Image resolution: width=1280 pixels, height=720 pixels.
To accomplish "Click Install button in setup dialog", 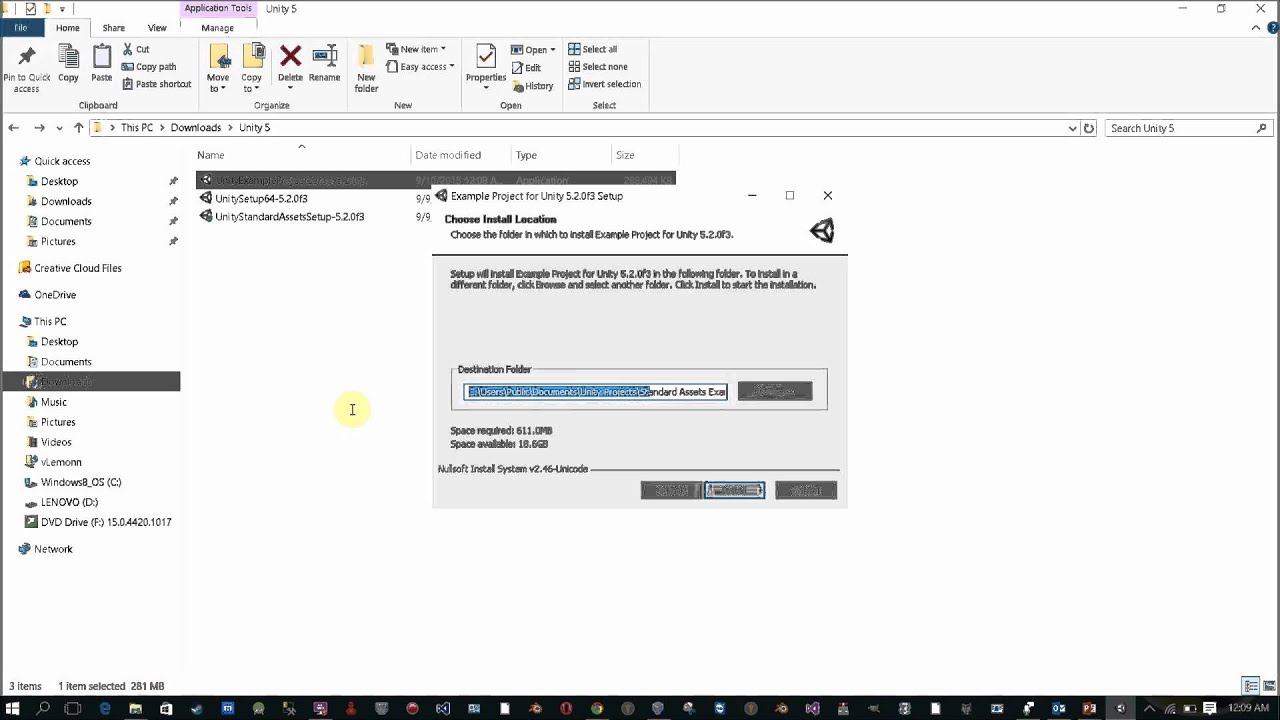I will pos(734,490).
